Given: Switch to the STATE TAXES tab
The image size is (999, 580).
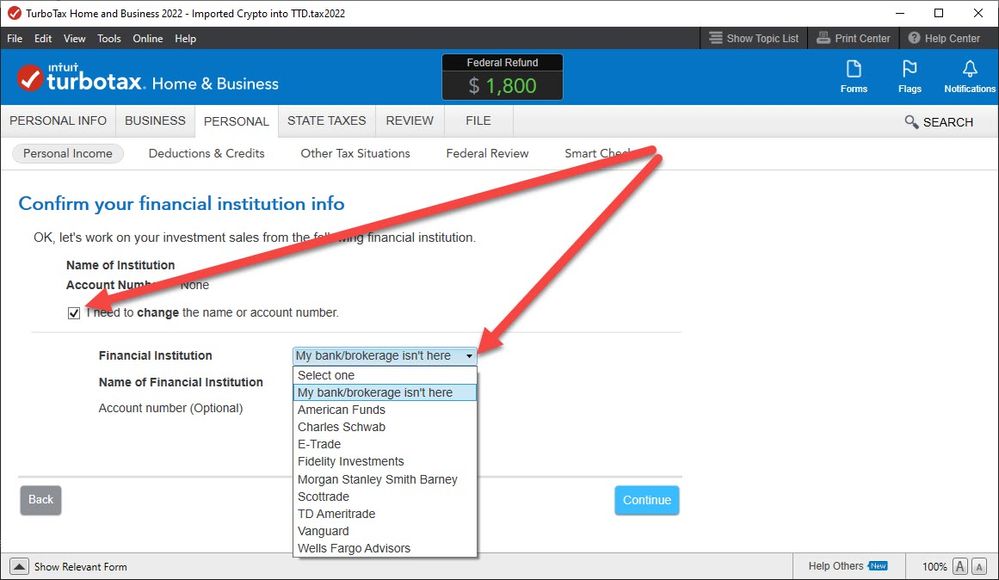Looking at the screenshot, I should tap(326, 121).
